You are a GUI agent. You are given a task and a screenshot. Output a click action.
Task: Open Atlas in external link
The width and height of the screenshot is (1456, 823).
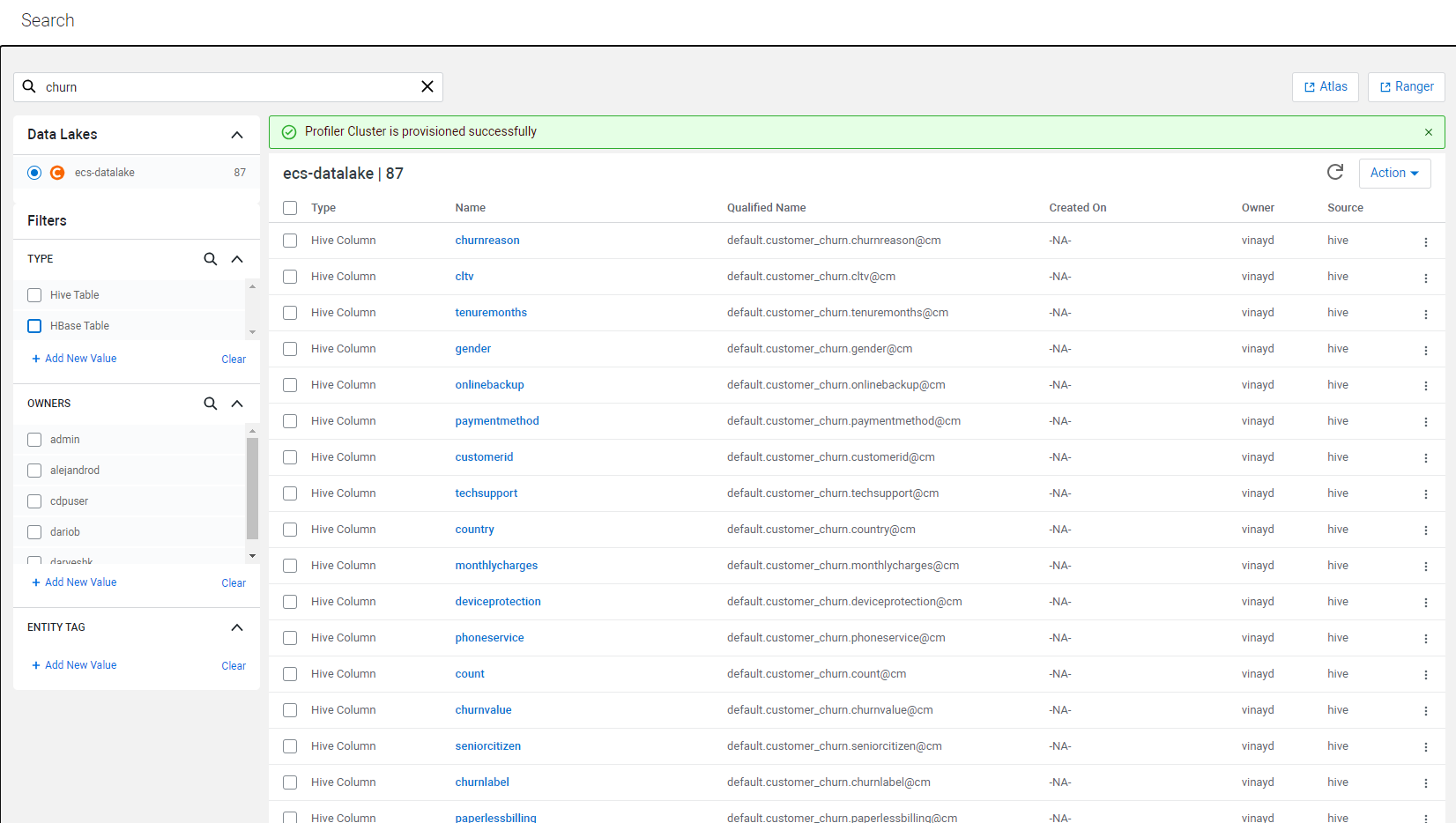[1326, 86]
